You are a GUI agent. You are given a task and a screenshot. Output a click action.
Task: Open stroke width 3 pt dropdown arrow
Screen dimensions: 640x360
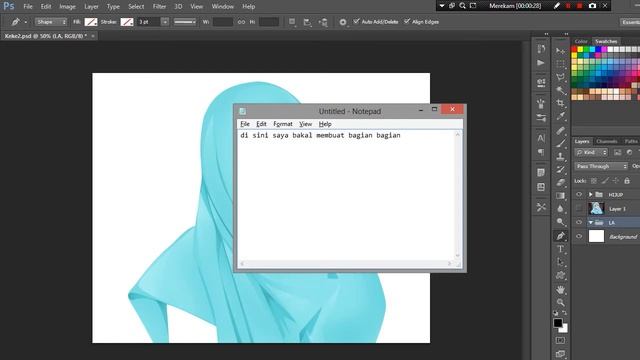165,22
